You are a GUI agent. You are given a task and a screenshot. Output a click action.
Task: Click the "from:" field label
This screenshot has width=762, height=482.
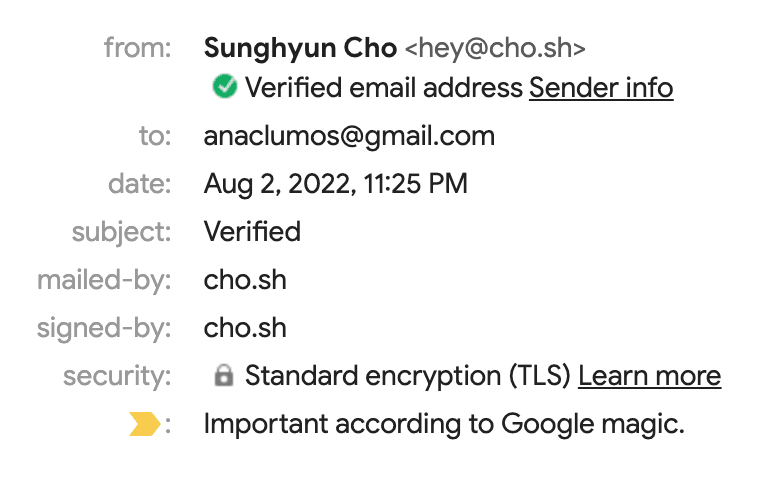pyautogui.click(x=138, y=47)
